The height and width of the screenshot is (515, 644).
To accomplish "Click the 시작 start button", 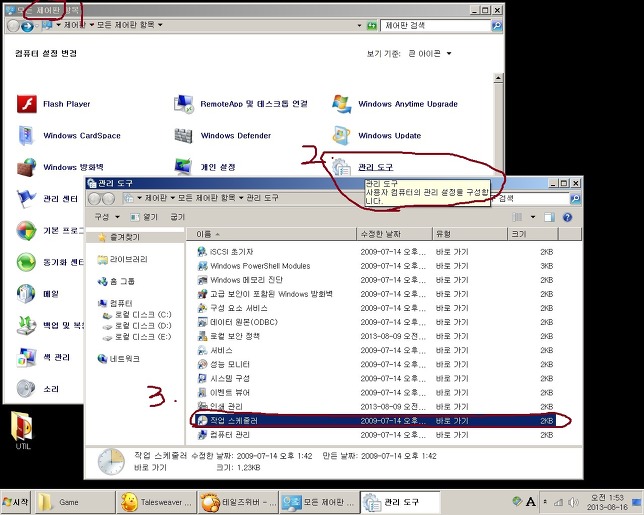I will [x=16, y=502].
